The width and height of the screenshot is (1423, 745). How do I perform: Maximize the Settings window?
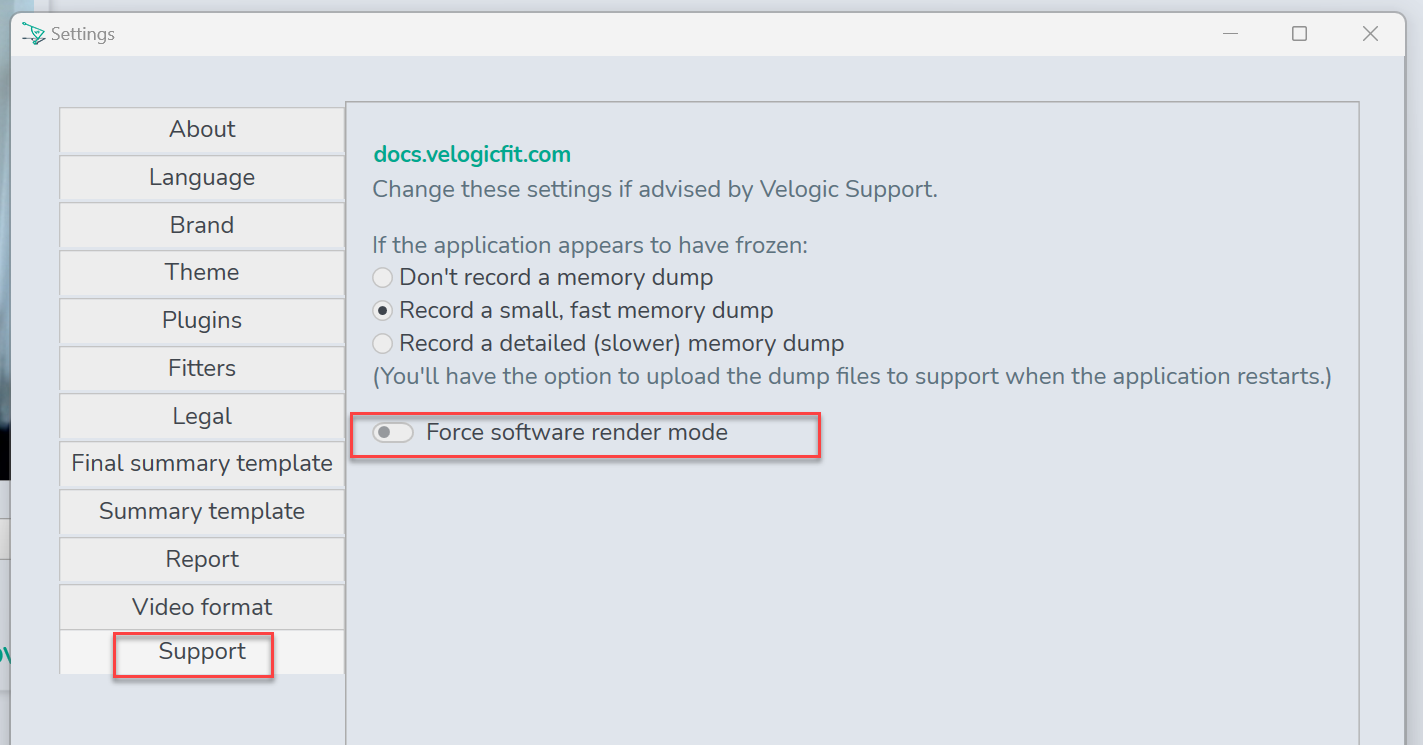click(1299, 34)
